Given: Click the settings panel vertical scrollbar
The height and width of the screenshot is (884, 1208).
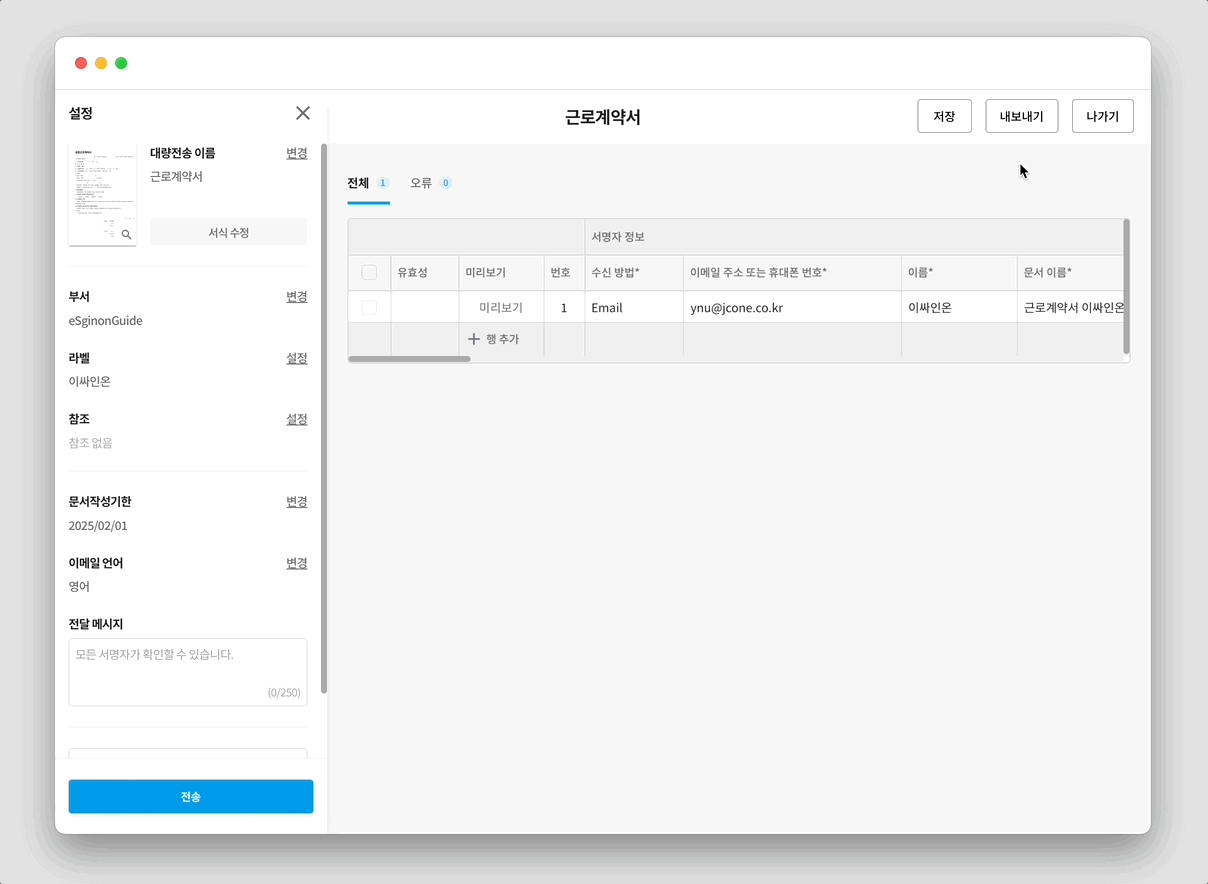Looking at the screenshot, I should pyautogui.click(x=324, y=418).
